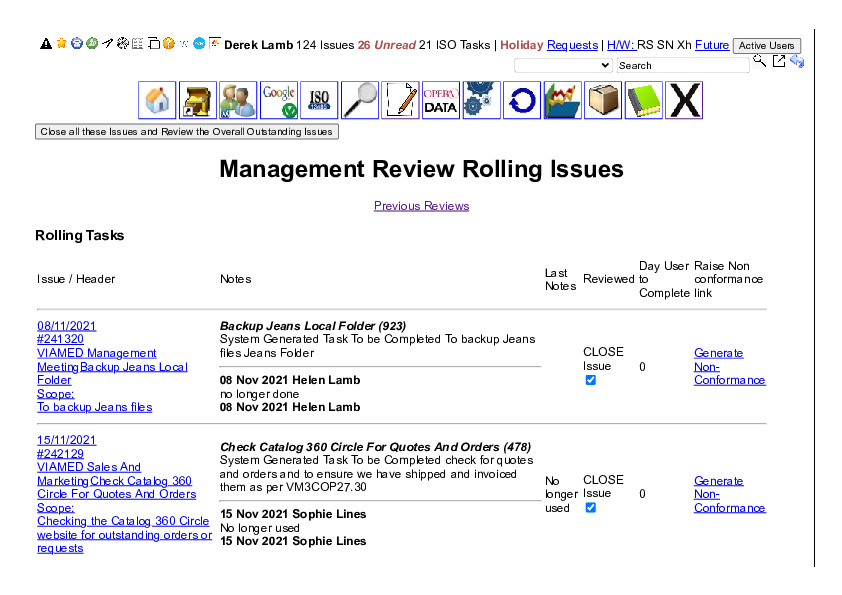Click the blue gears settings icon
842x595 pixels.
tap(481, 100)
